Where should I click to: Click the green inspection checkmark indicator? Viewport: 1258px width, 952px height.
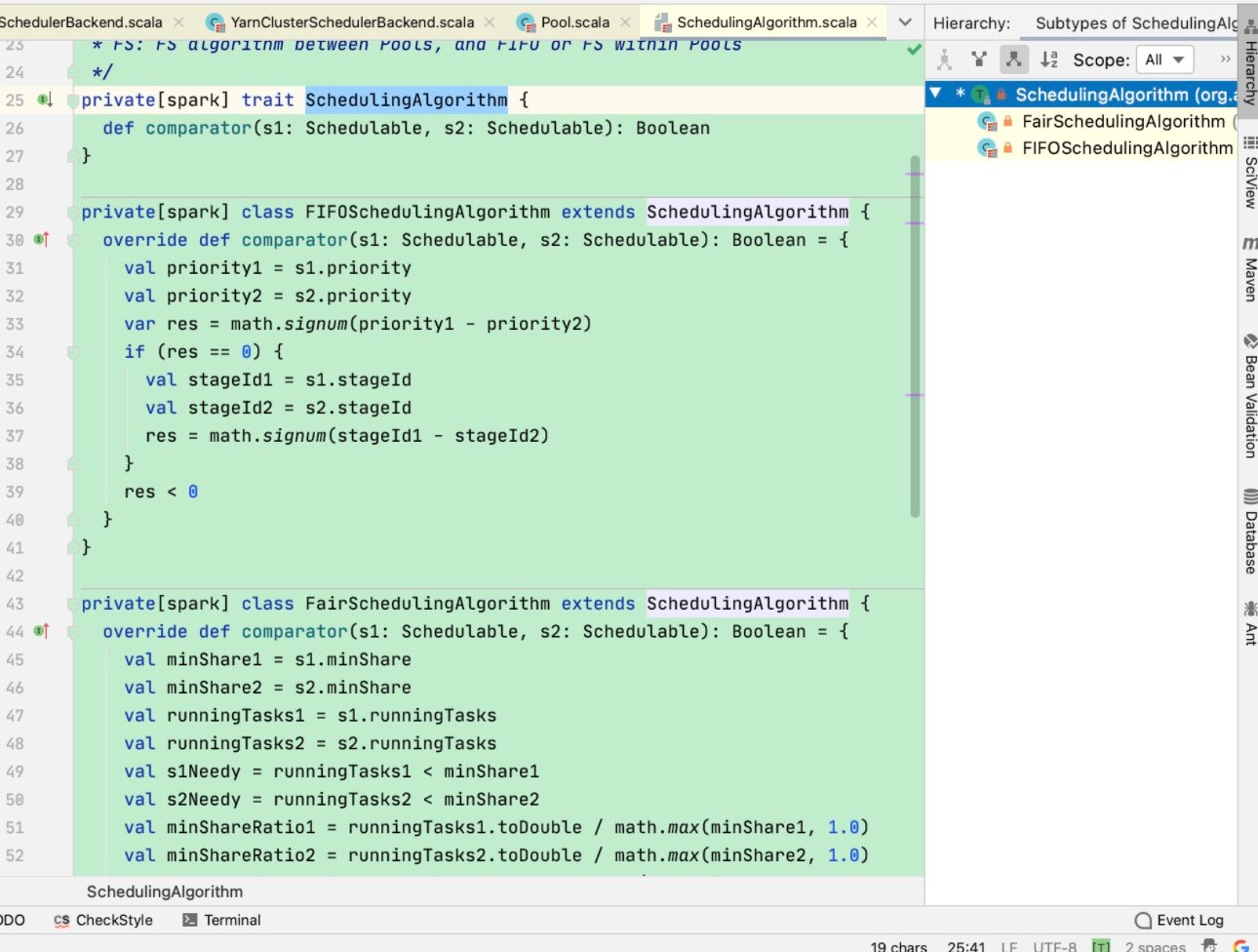pyautogui.click(x=914, y=49)
